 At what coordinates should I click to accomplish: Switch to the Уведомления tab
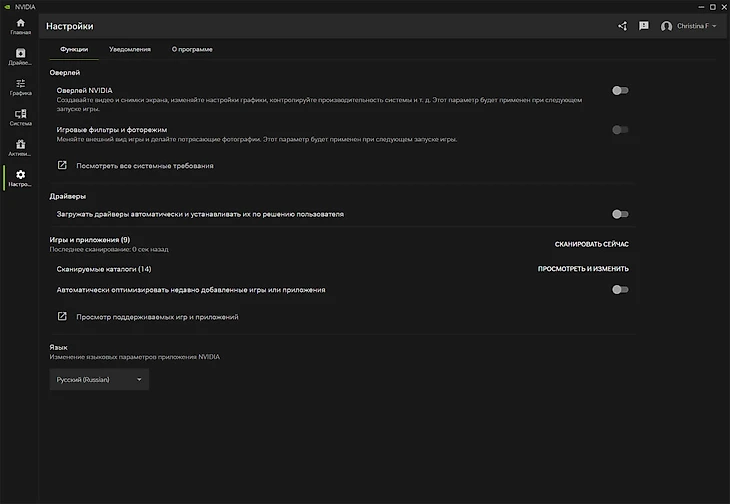coord(130,49)
